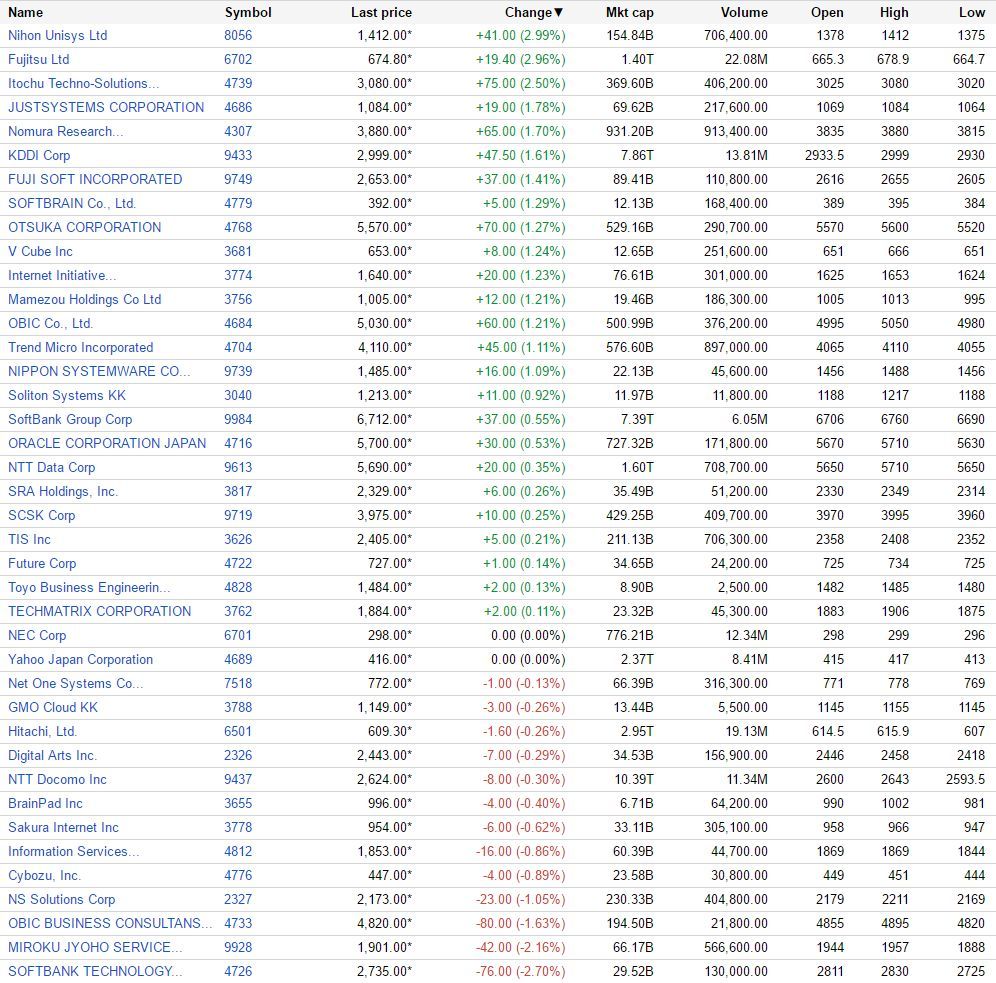The height and width of the screenshot is (983, 996).
Task: Open Net One Systems link
Action: 75,684
